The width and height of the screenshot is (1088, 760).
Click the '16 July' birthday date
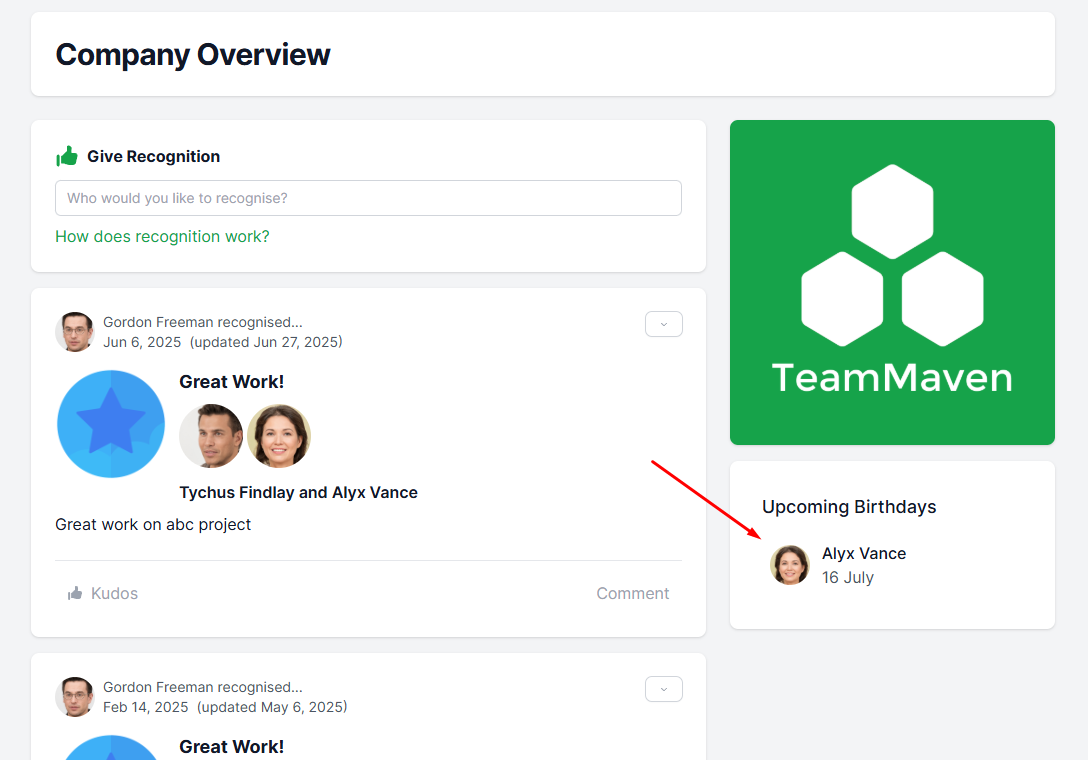(x=848, y=577)
